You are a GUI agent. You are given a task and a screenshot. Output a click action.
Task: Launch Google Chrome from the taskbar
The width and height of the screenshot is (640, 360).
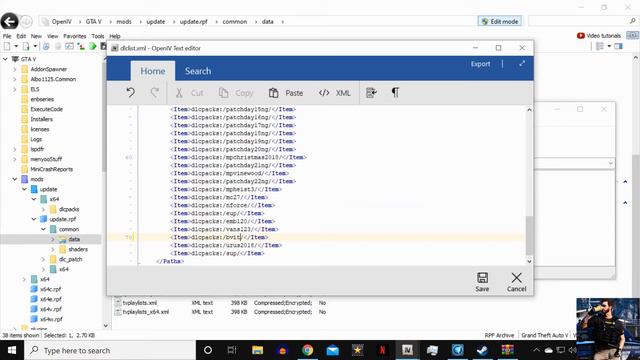coord(307,350)
